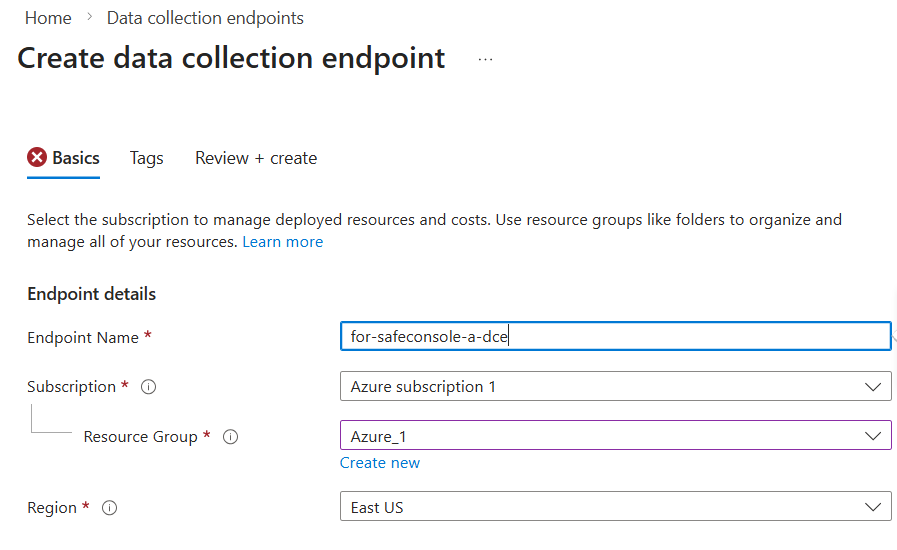The height and width of the screenshot is (550, 897).
Task: Open the Region dropdown showing East US
Action: [616, 507]
